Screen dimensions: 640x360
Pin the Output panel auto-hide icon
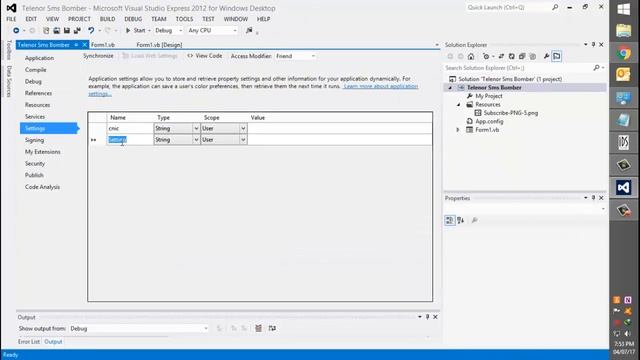(427, 317)
